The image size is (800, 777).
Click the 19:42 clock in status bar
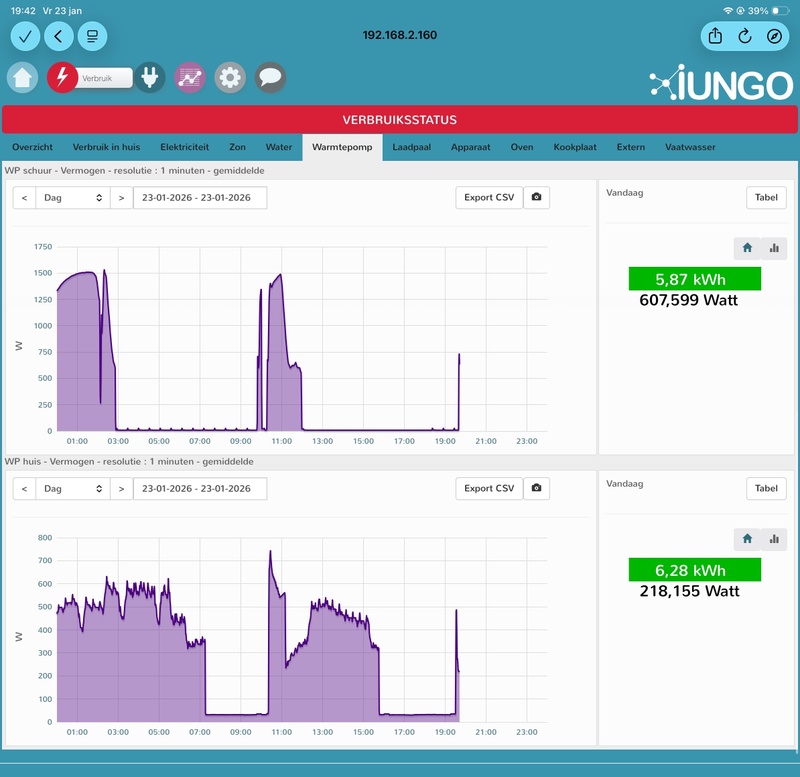pyautogui.click(x=23, y=11)
